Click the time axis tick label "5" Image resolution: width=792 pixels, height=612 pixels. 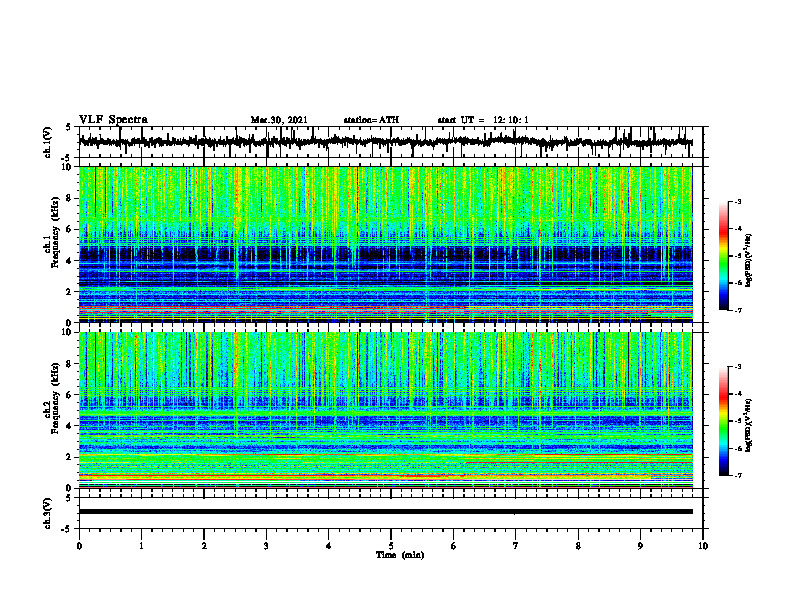(x=391, y=546)
